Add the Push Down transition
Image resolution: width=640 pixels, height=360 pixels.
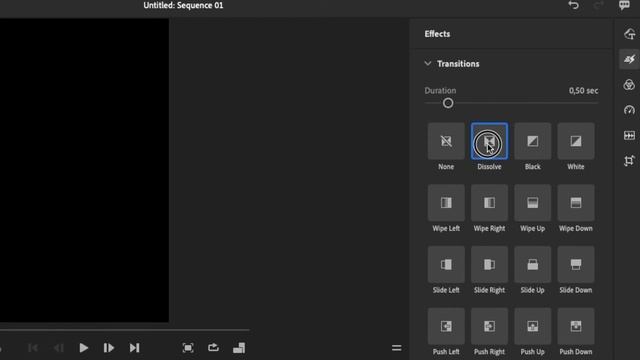[576, 326]
